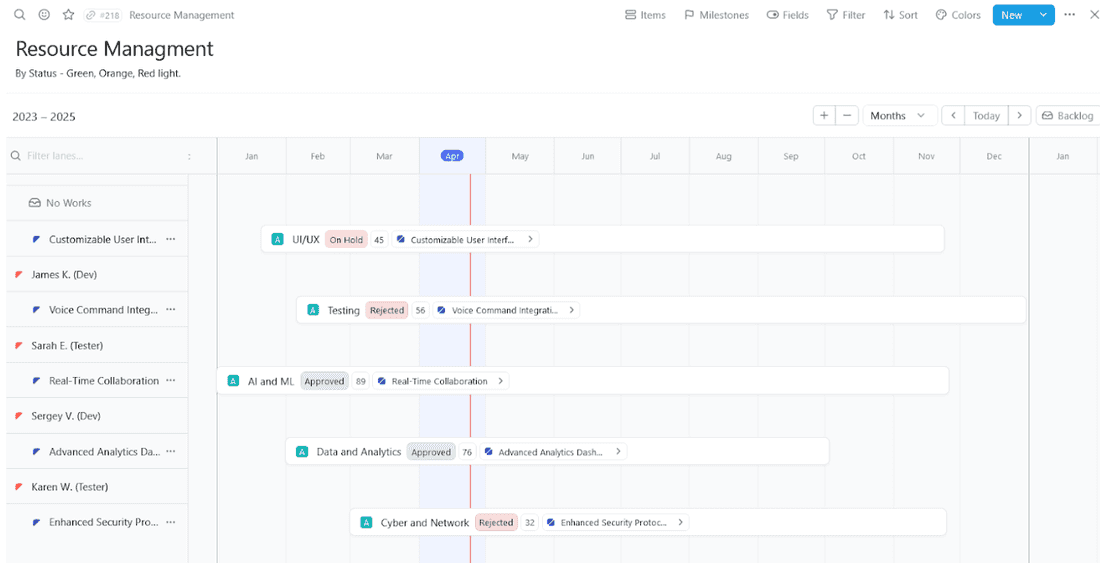Zoom in timeline with plus button

[824, 116]
